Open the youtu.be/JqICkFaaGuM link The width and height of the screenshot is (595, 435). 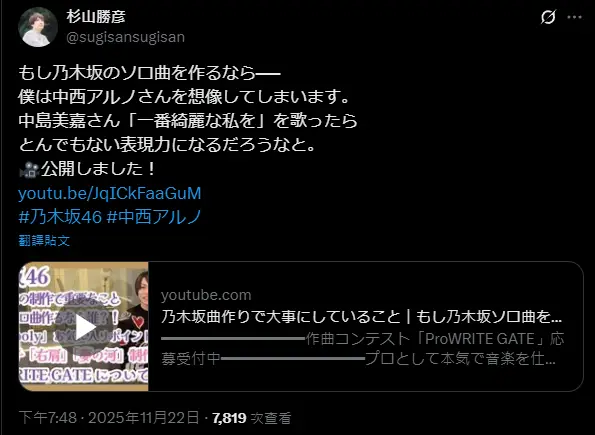point(110,193)
